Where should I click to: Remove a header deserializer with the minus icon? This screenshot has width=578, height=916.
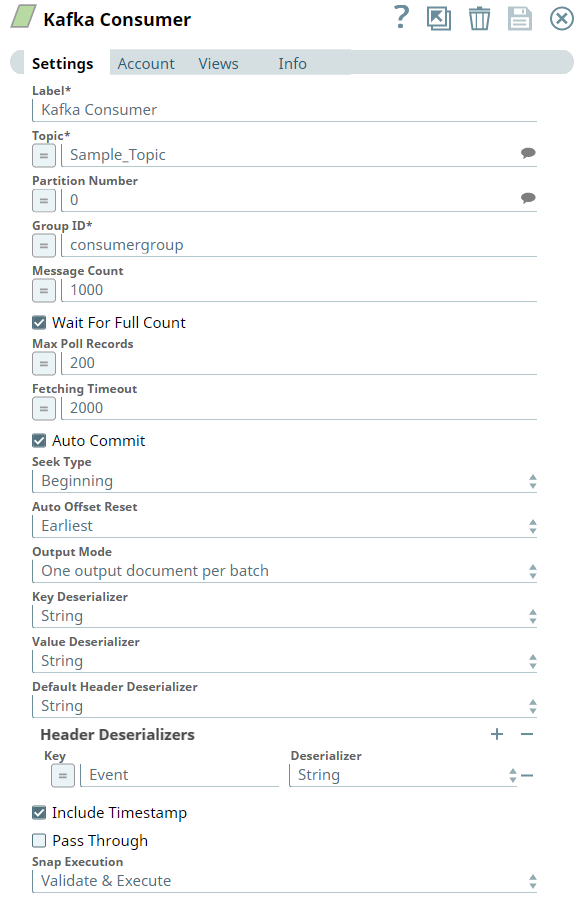(x=525, y=734)
